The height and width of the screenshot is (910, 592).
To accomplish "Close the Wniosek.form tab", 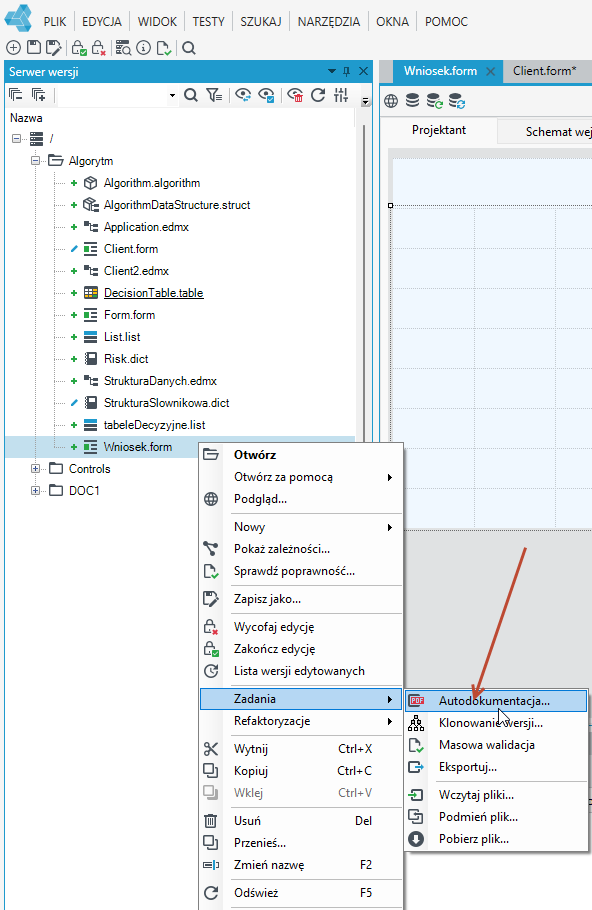I will 490,71.
